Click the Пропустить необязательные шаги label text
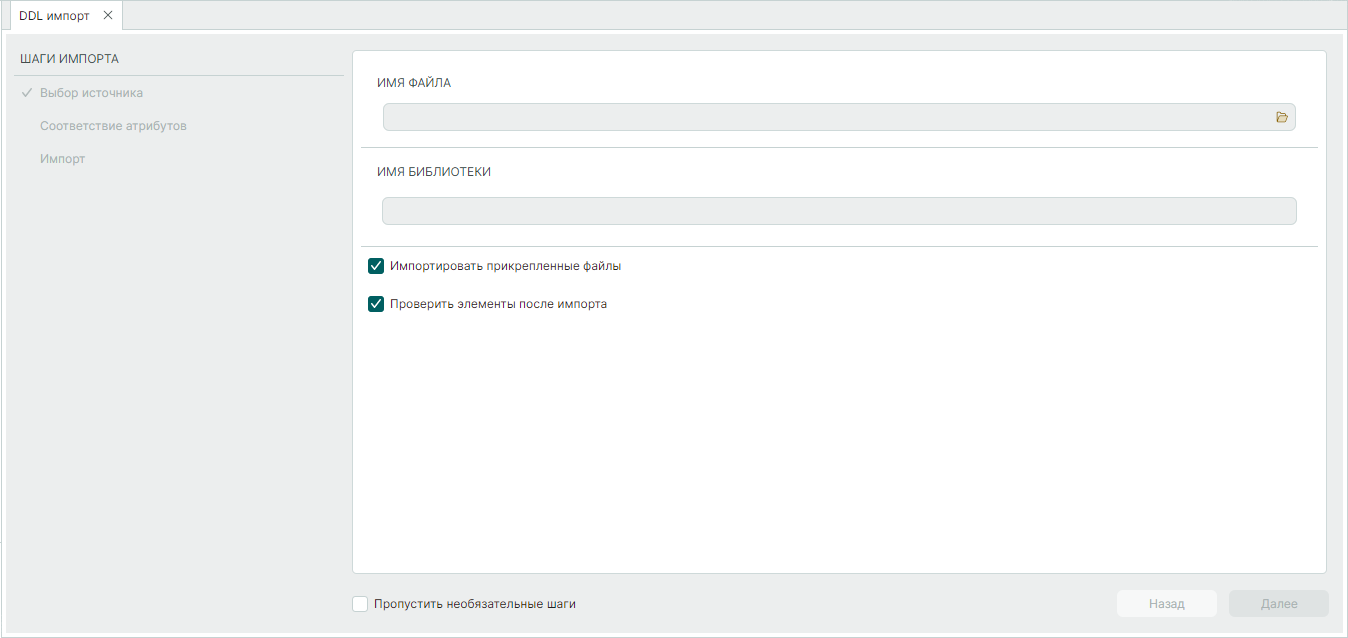Viewport: 1348px width, 638px height. (474, 604)
